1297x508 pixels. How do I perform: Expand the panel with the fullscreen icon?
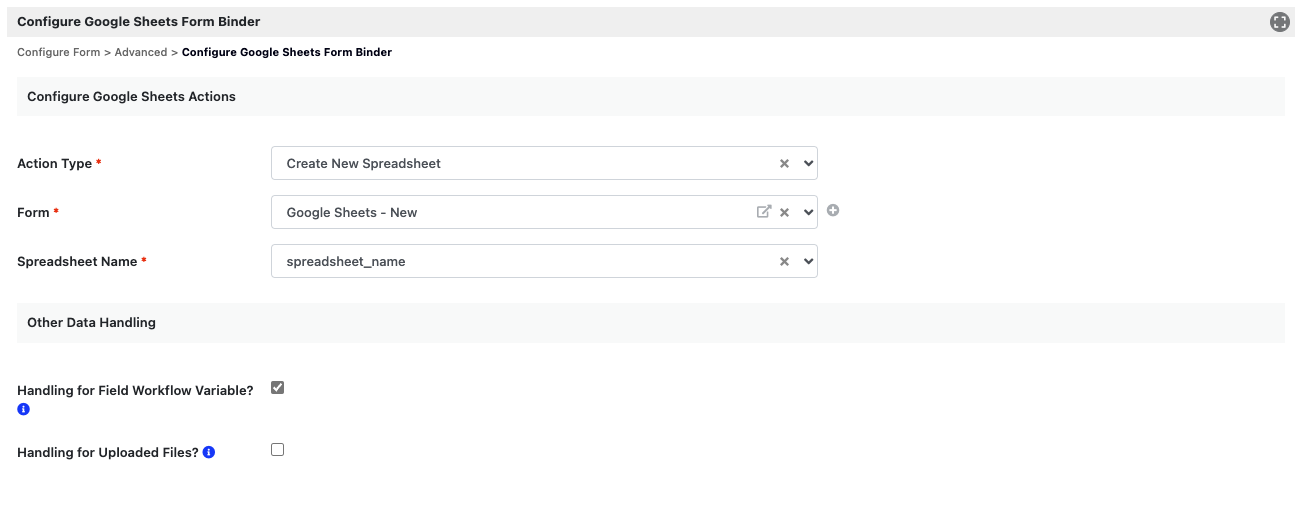tap(1279, 22)
